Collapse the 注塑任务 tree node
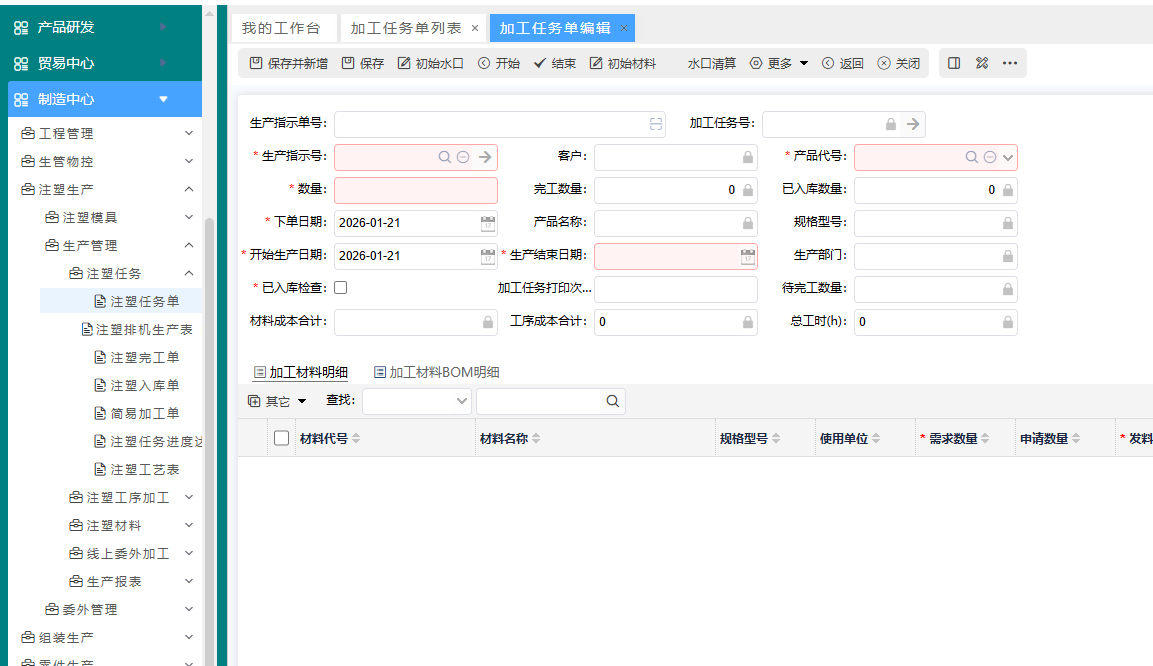1153x666 pixels. (189, 273)
